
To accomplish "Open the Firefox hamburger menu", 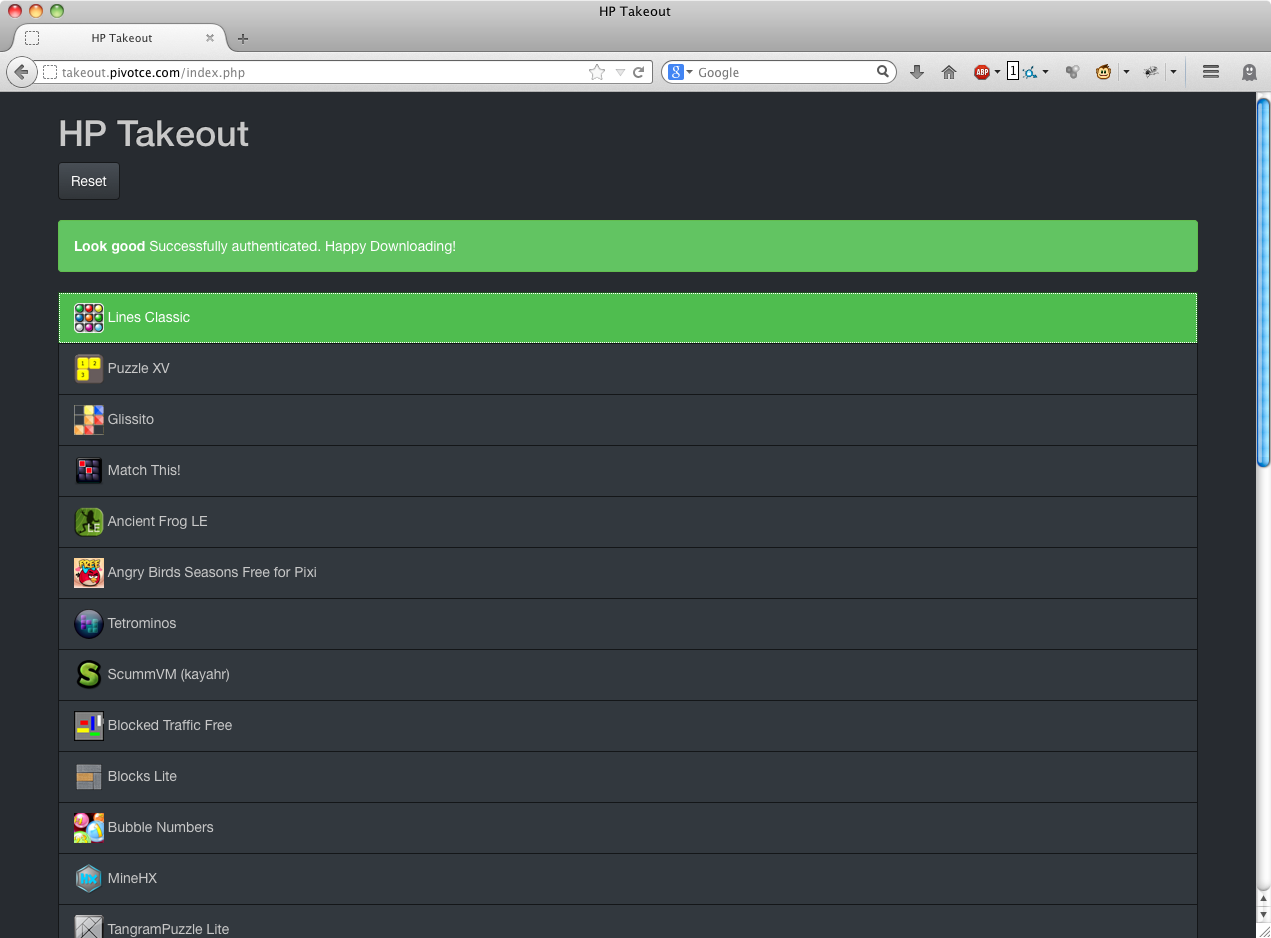I will 1210,72.
